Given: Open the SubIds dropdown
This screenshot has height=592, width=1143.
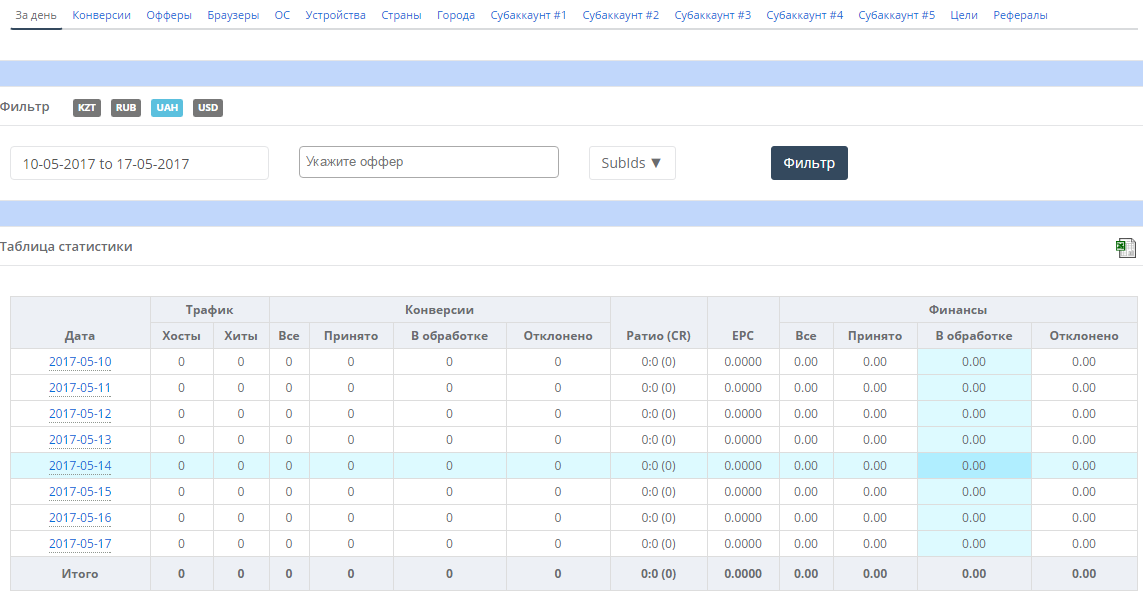Looking at the screenshot, I should pyautogui.click(x=632, y=163).
